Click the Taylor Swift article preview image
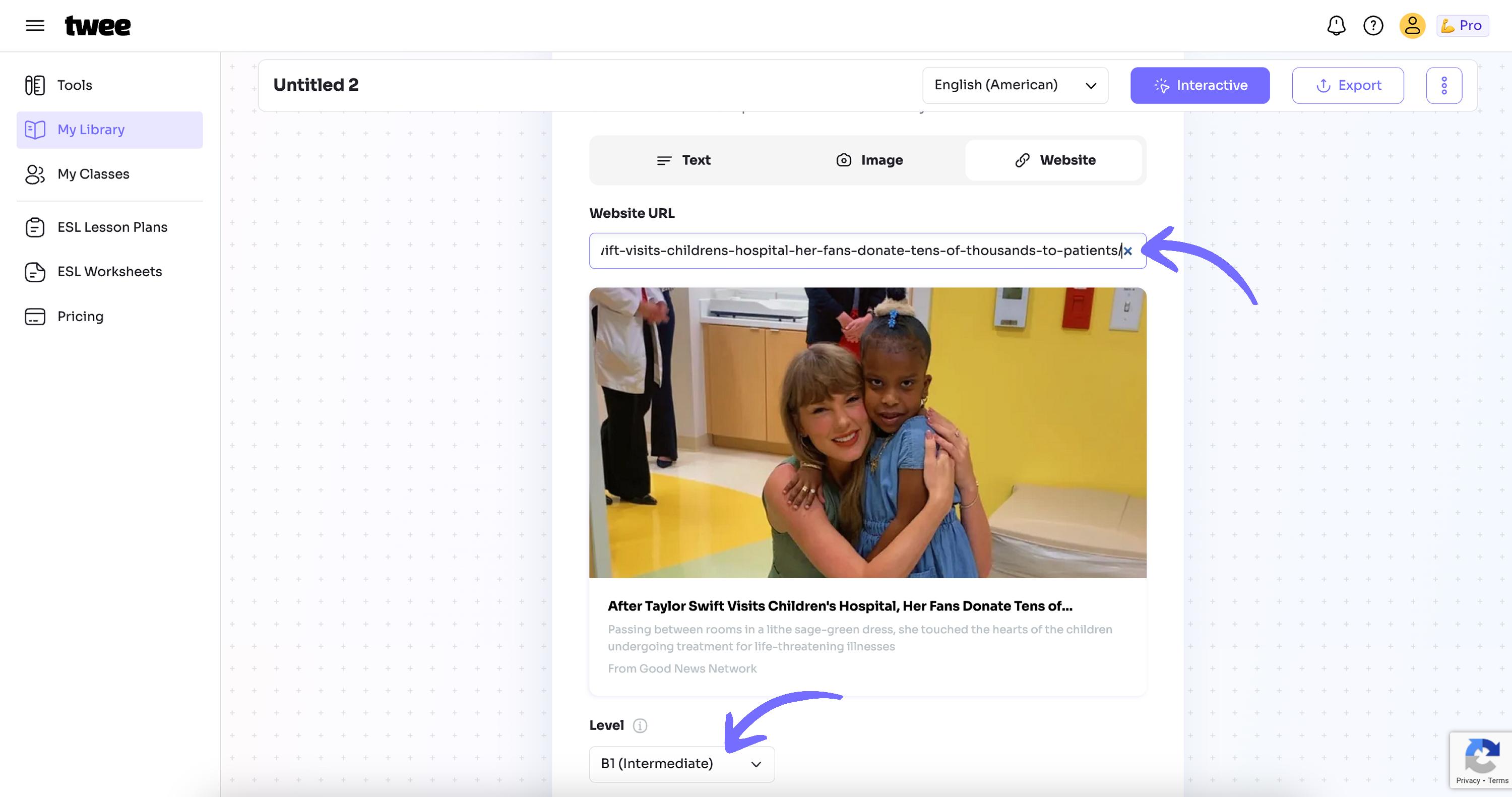The image size is (1512, 797). (867, 433)
